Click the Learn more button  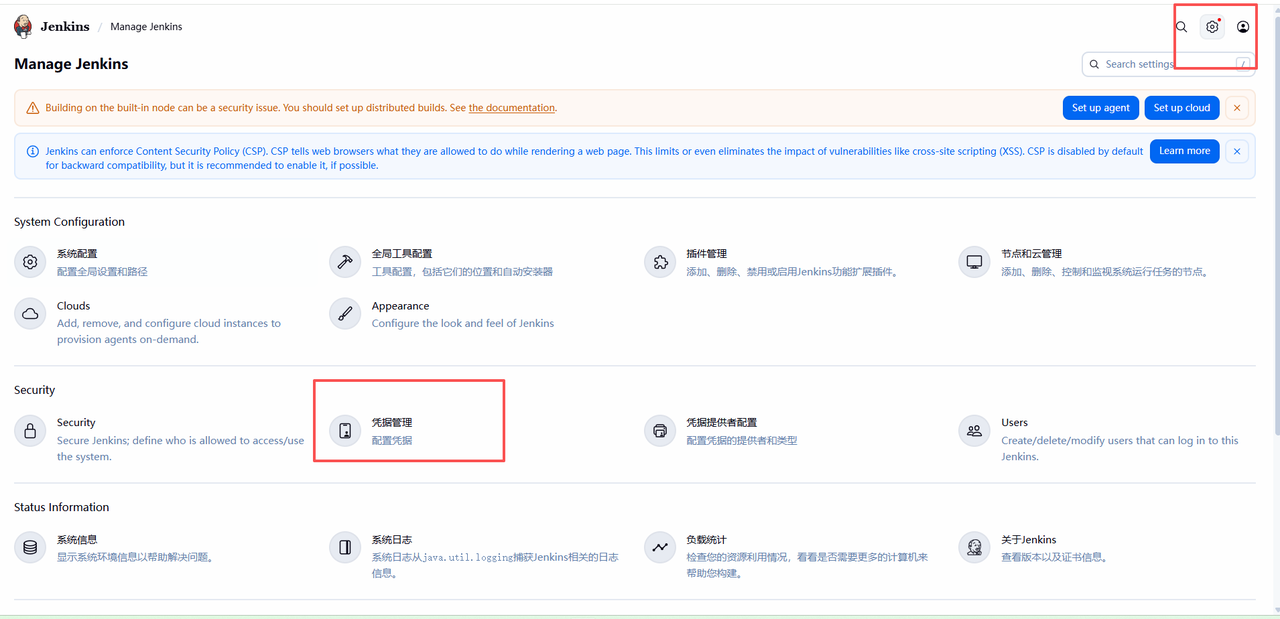[x=1185, y=151]
